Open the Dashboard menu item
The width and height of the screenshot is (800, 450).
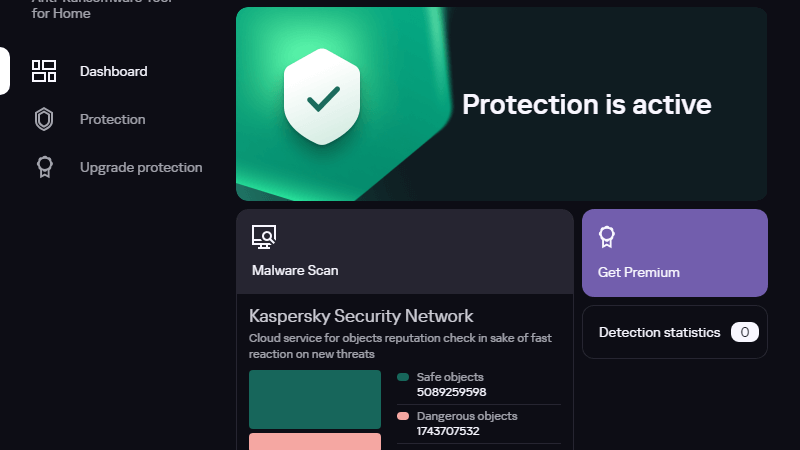(x=114, y=71)
